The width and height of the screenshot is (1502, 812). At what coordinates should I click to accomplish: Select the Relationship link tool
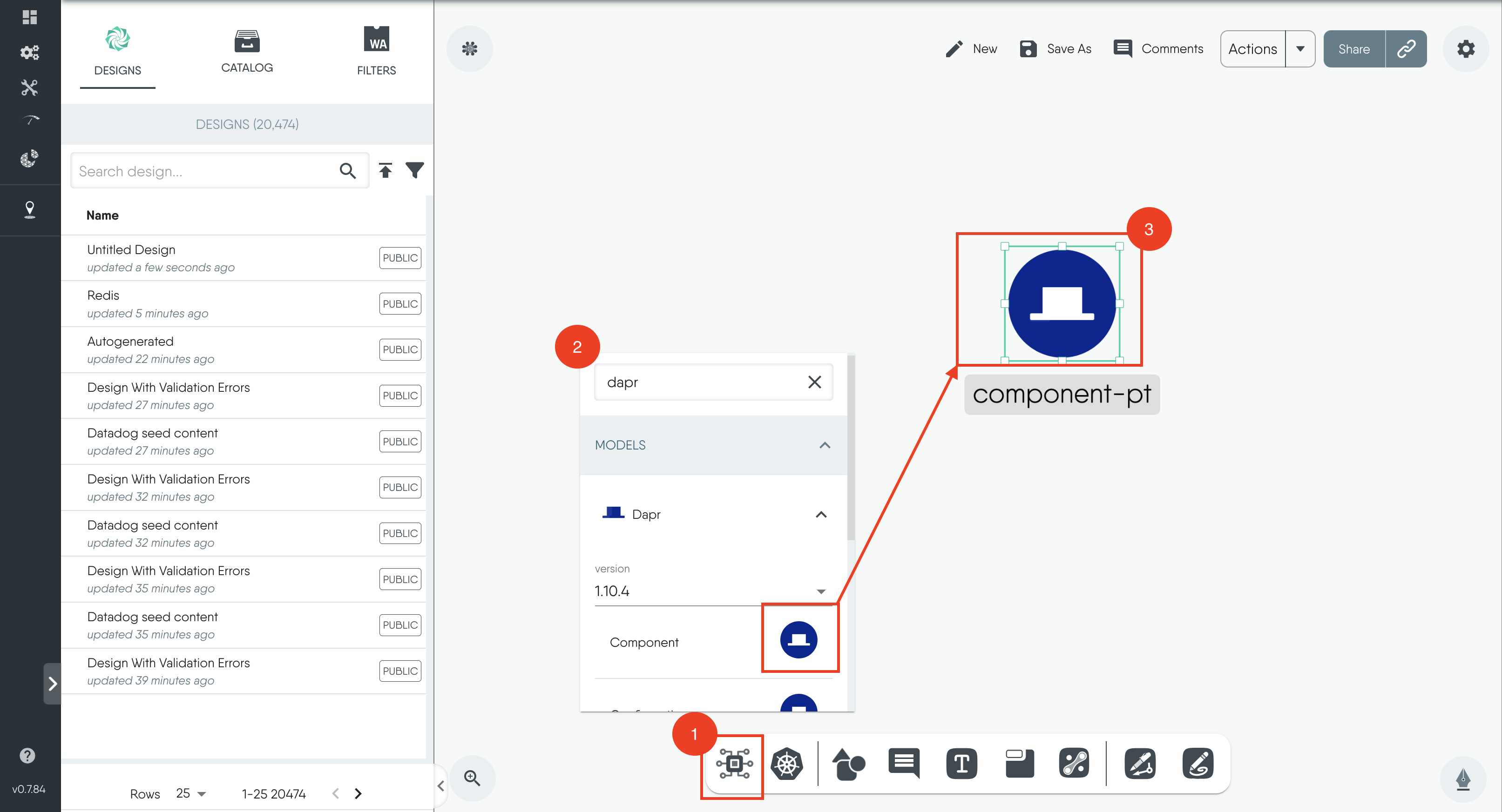tap(1075, 763)
